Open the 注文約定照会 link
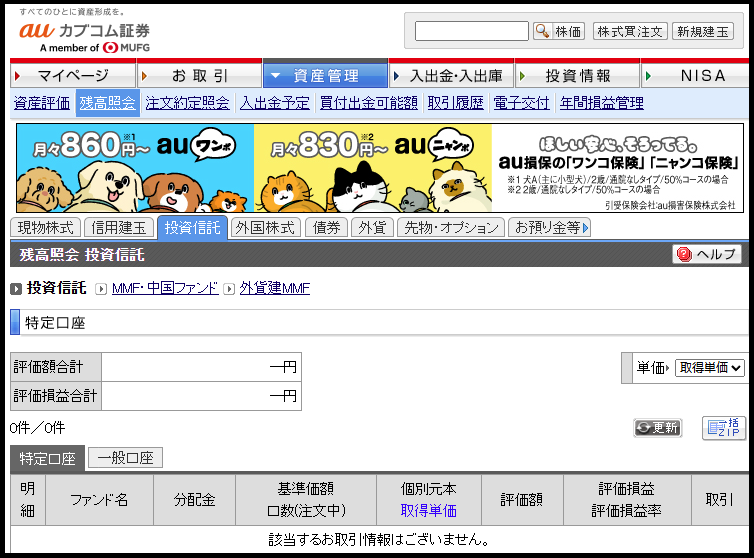Viewport: 754px width, 558px height. [x=187, y=102]
